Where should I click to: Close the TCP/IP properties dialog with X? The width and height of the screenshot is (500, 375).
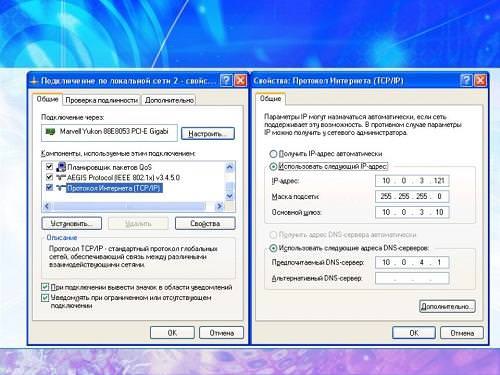click(x=480, y=80)
